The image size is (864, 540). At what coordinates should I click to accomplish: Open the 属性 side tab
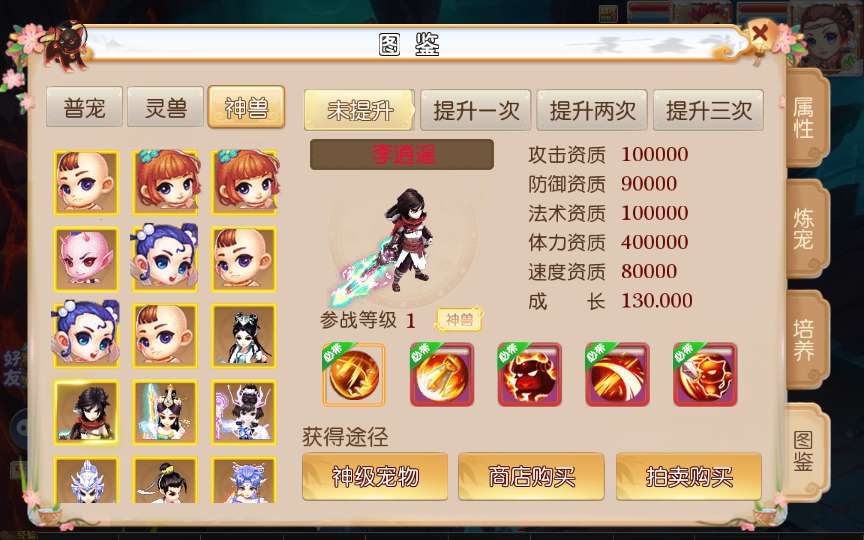pyautogui.click(x=805, y=118)
